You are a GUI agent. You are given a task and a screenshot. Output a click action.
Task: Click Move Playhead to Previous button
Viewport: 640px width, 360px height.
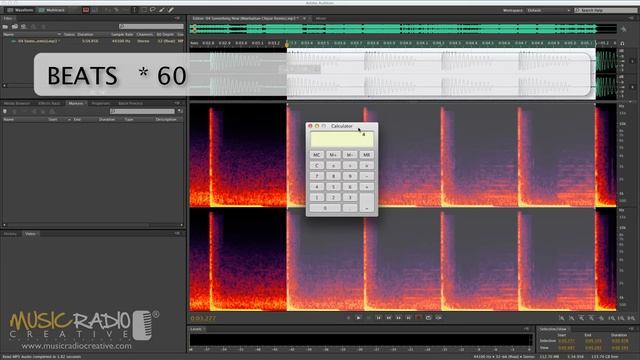click(x=378, y=318)
